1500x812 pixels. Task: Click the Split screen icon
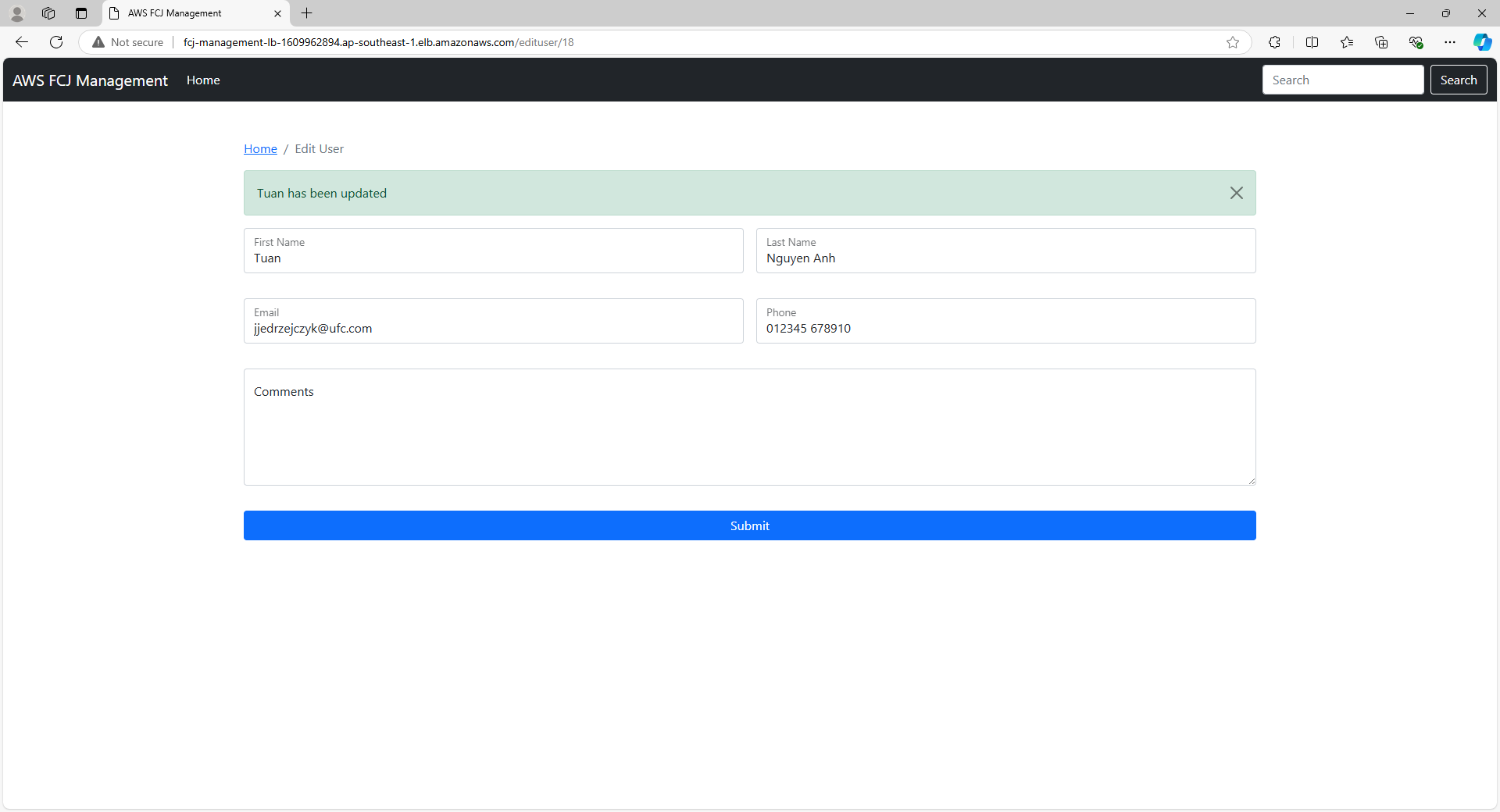pos(1312,42)
